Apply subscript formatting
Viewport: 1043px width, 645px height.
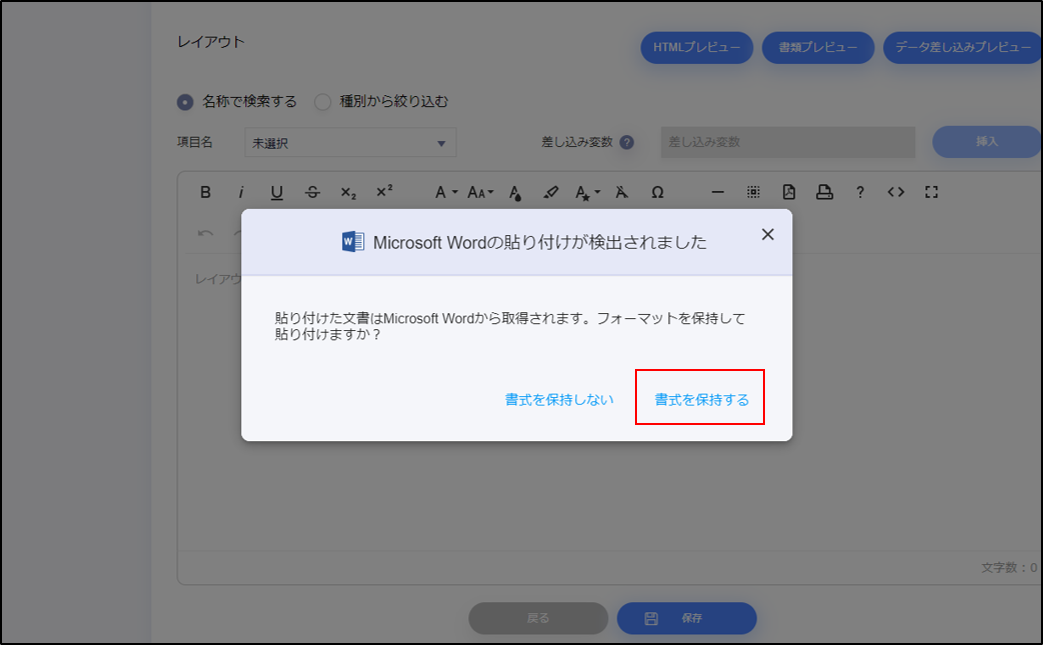tap(348, 193)
